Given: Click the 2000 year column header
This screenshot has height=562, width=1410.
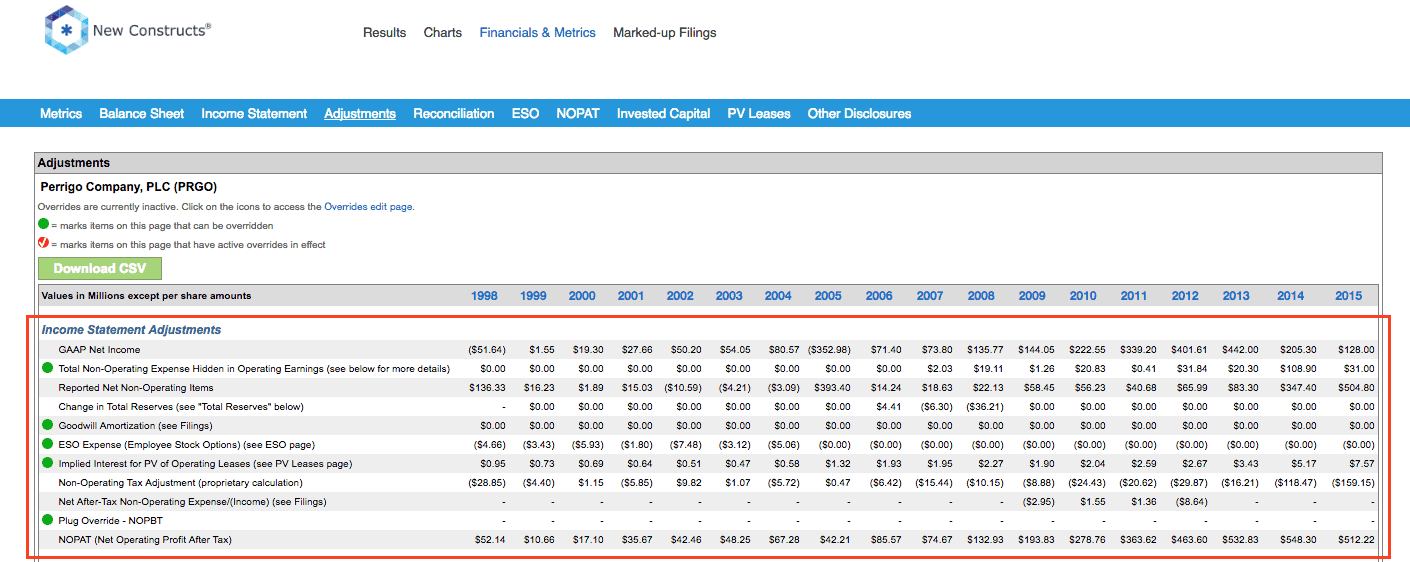Looking at the screenshot, I should pyautogui.click(x=582, y=296).
